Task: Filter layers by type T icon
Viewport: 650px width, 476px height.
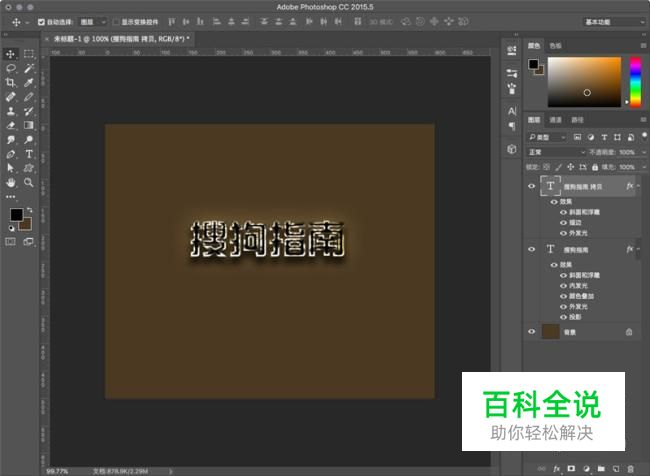Action: (x=604, y=137)
